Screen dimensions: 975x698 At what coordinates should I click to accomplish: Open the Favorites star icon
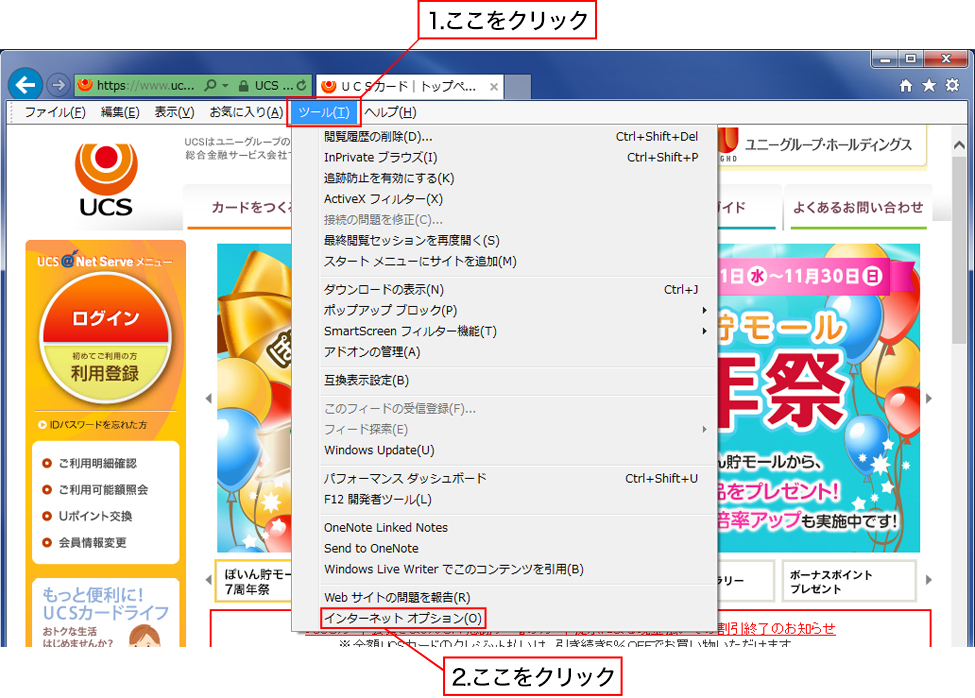(x=929, y=85)
